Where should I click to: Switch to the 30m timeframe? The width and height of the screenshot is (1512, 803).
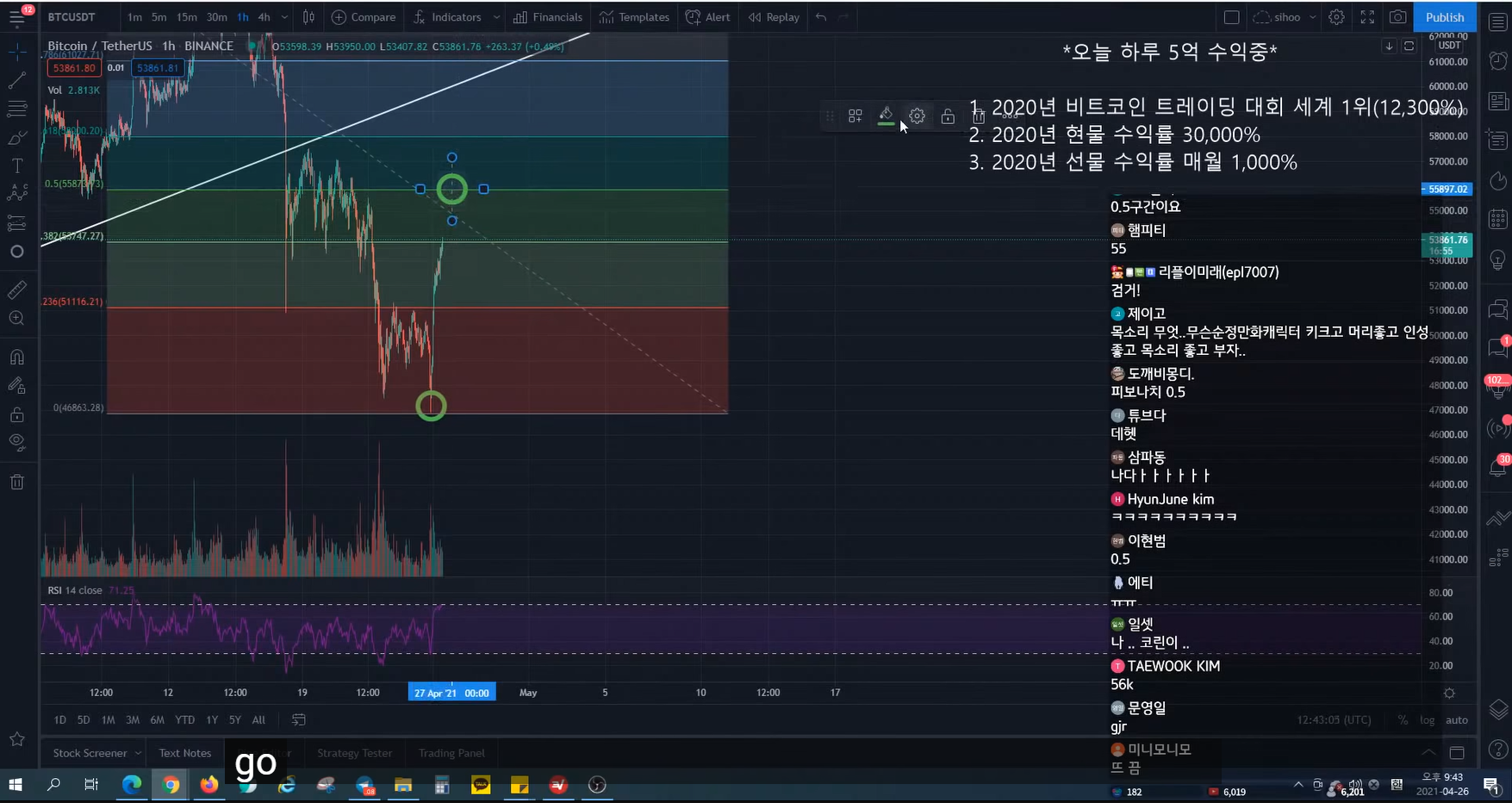click(x=217, y=17)
